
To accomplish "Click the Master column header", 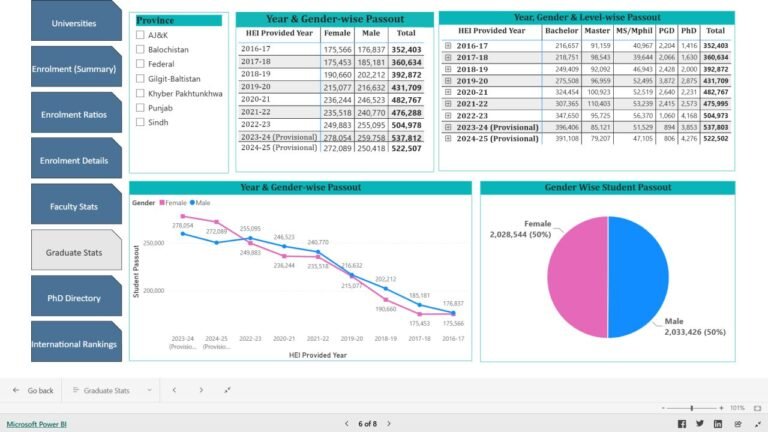I will pos(597,30).
